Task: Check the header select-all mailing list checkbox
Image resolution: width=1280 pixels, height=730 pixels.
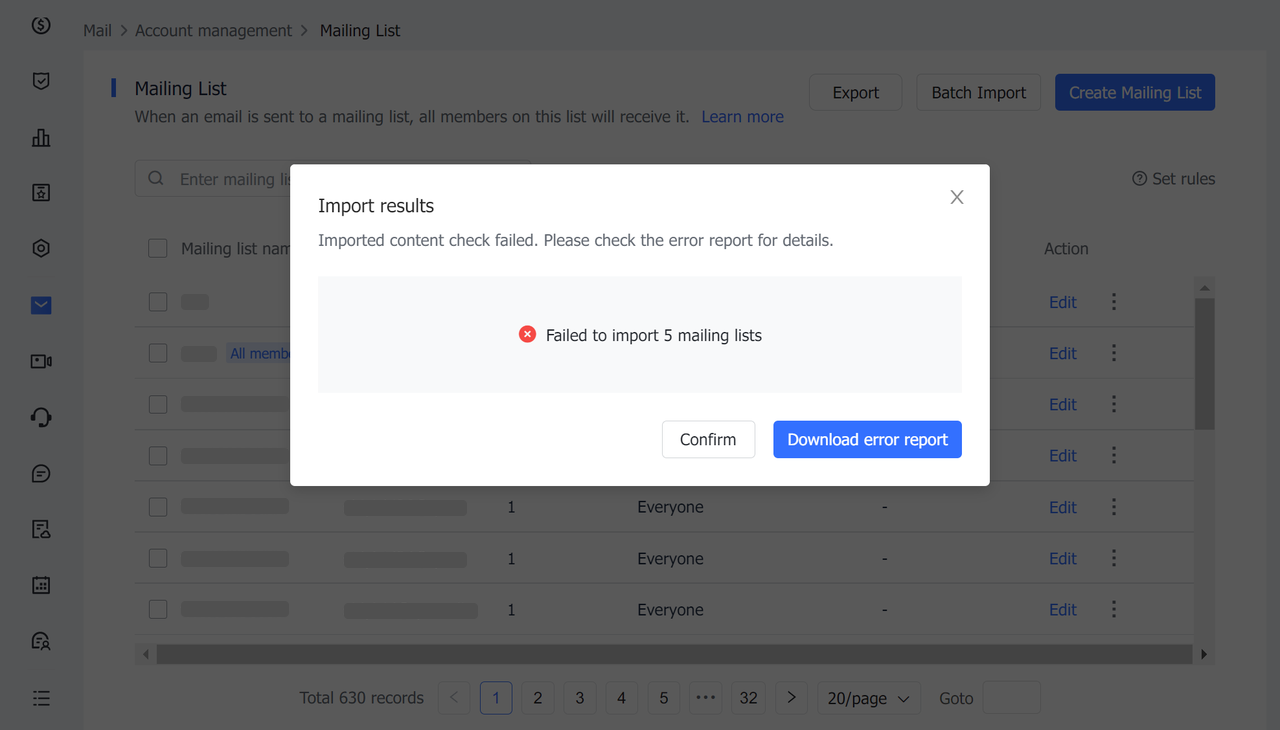Action: [157, 248]
